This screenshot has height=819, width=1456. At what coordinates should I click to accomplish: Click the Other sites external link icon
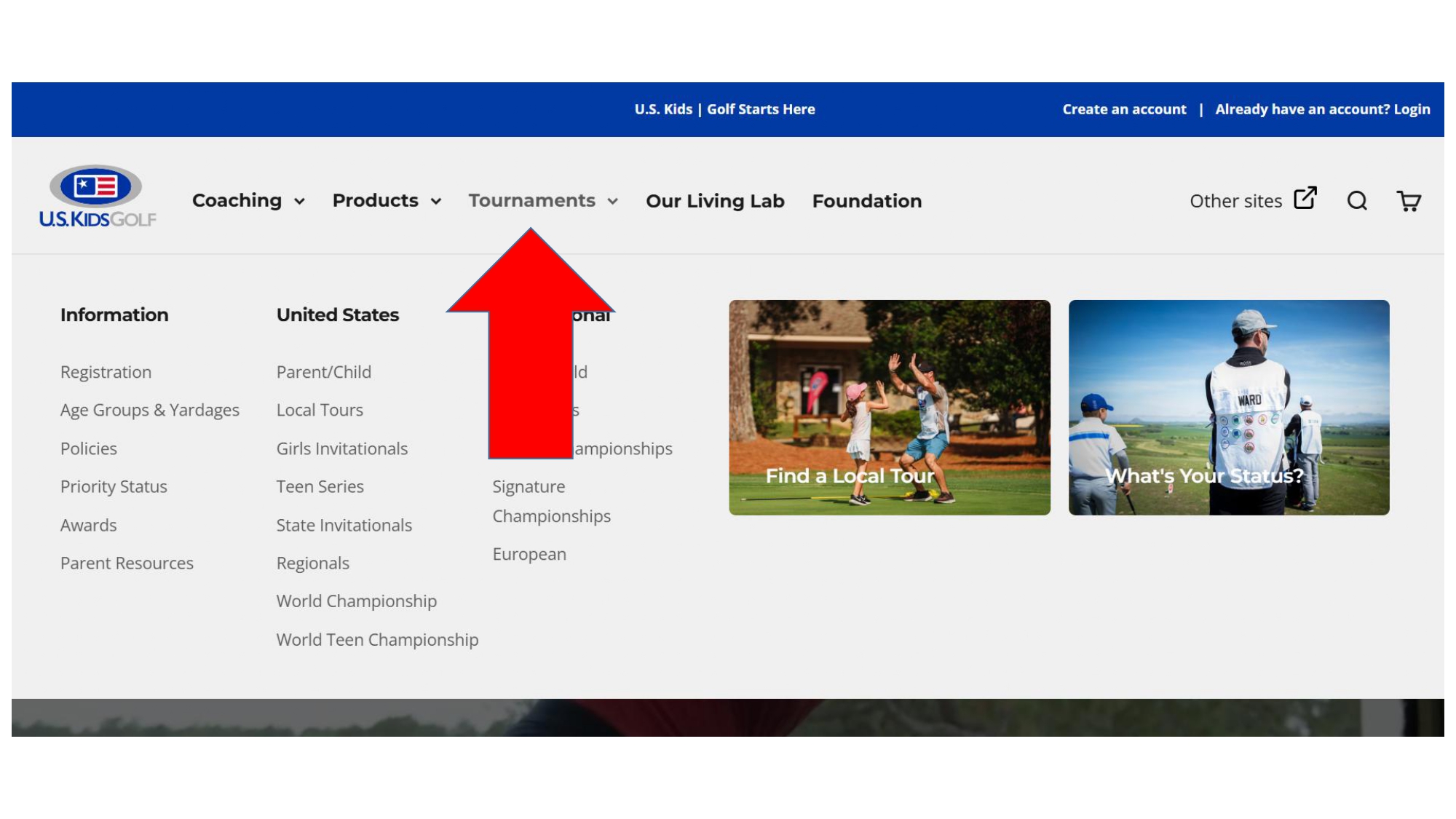pos(1305,198)
